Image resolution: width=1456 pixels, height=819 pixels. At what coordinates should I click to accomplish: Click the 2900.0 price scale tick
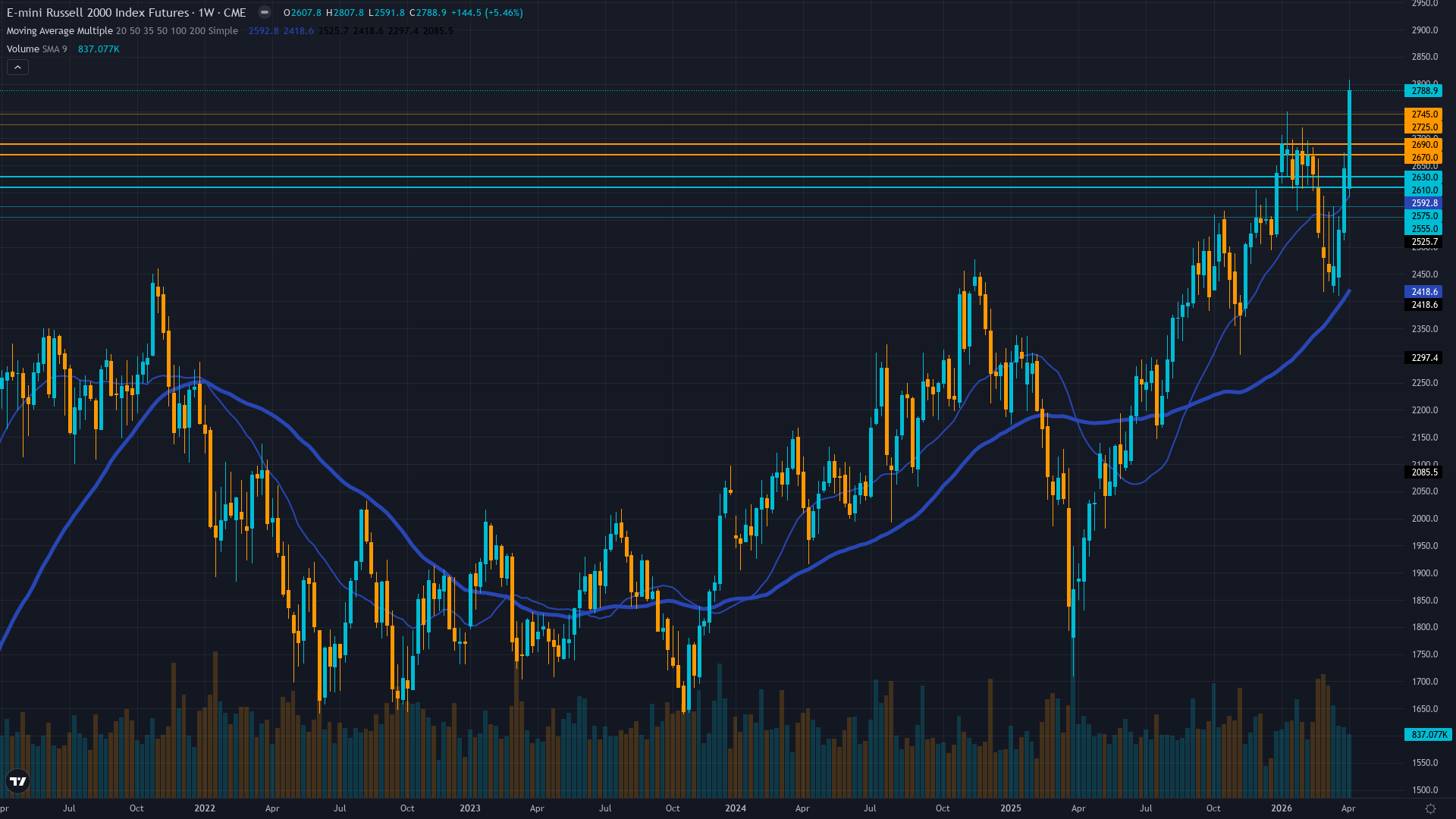click(1424, 30)
